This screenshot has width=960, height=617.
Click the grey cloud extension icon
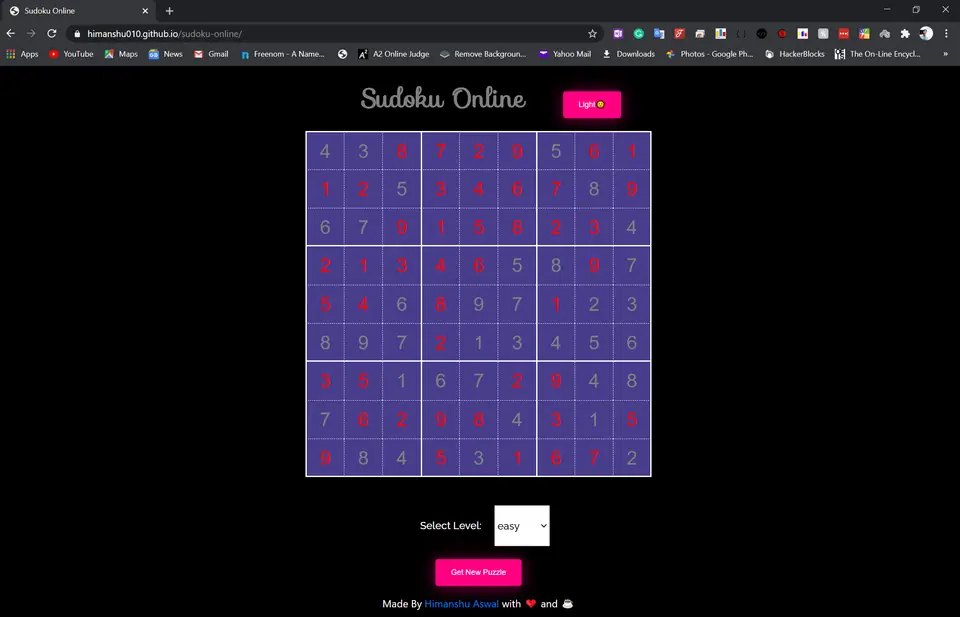[x=885, y=34]
